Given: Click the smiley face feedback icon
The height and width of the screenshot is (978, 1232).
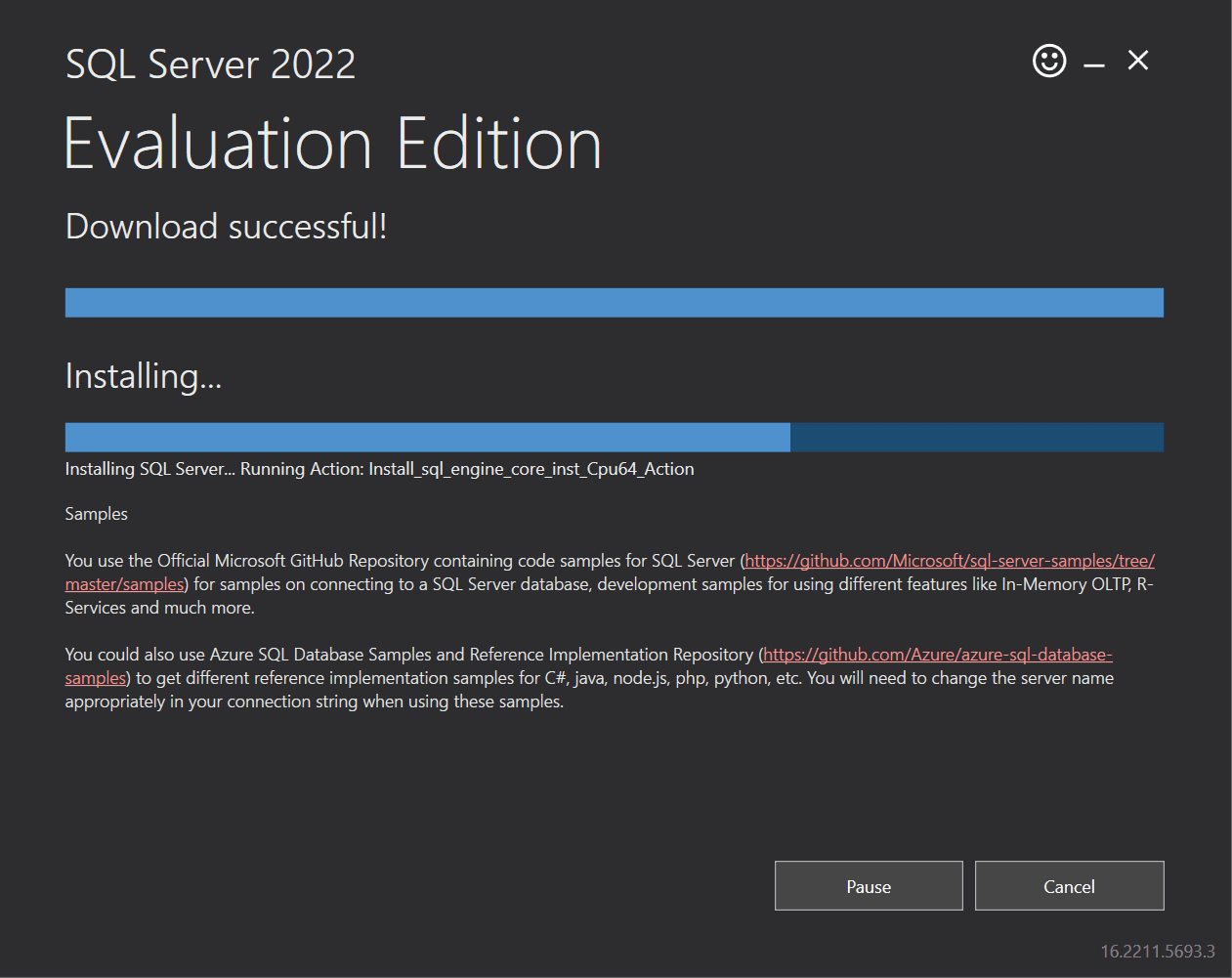Looking at the screenshot, I should [x=1049, y=61].
